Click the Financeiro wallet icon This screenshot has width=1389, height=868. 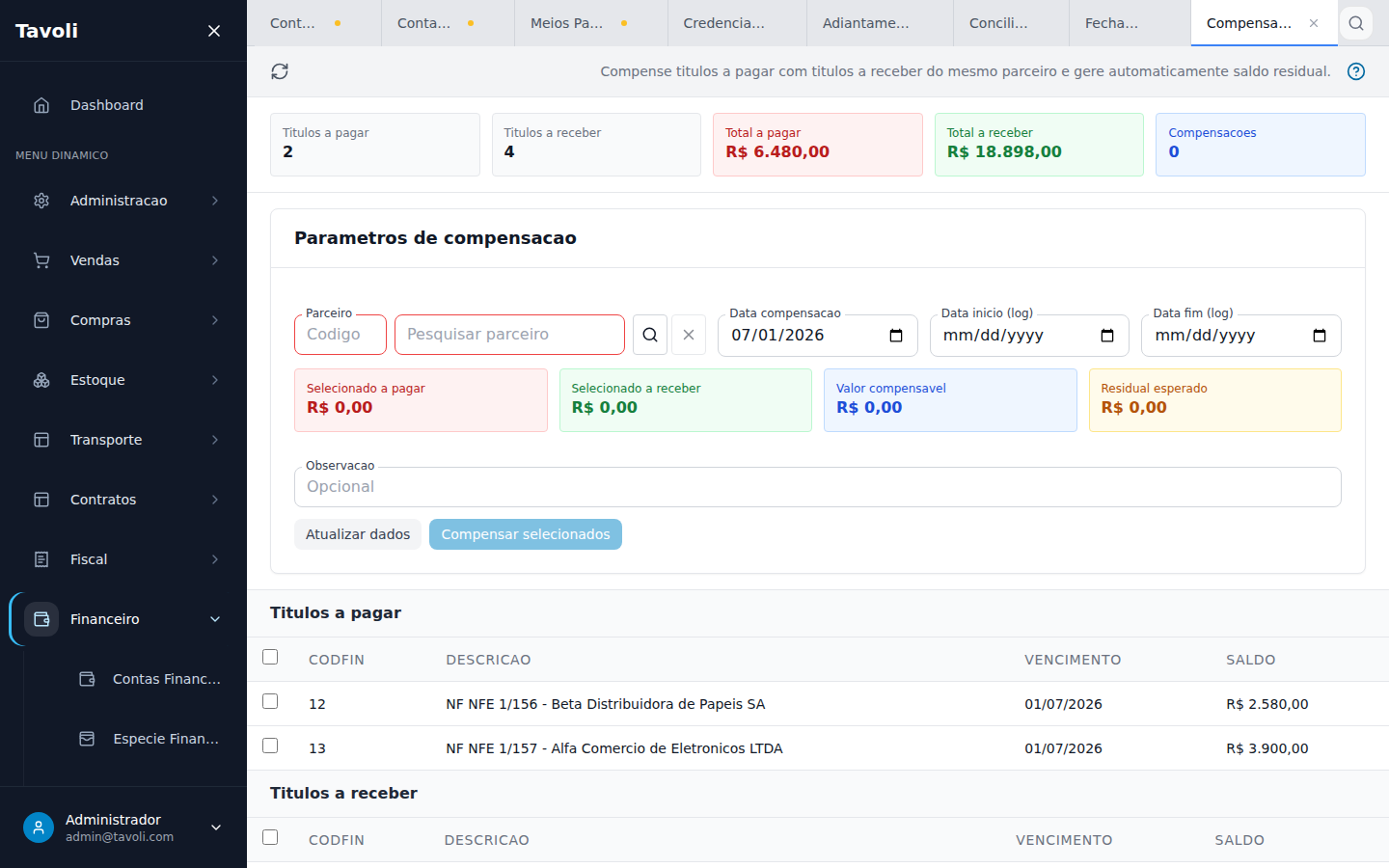[41, 619]
